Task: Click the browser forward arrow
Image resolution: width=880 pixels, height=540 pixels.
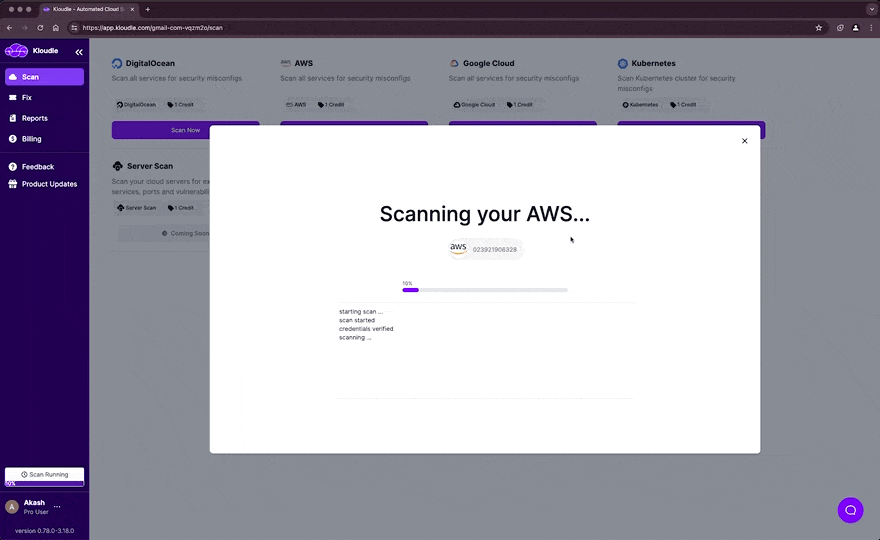Action: click(25, 28)
